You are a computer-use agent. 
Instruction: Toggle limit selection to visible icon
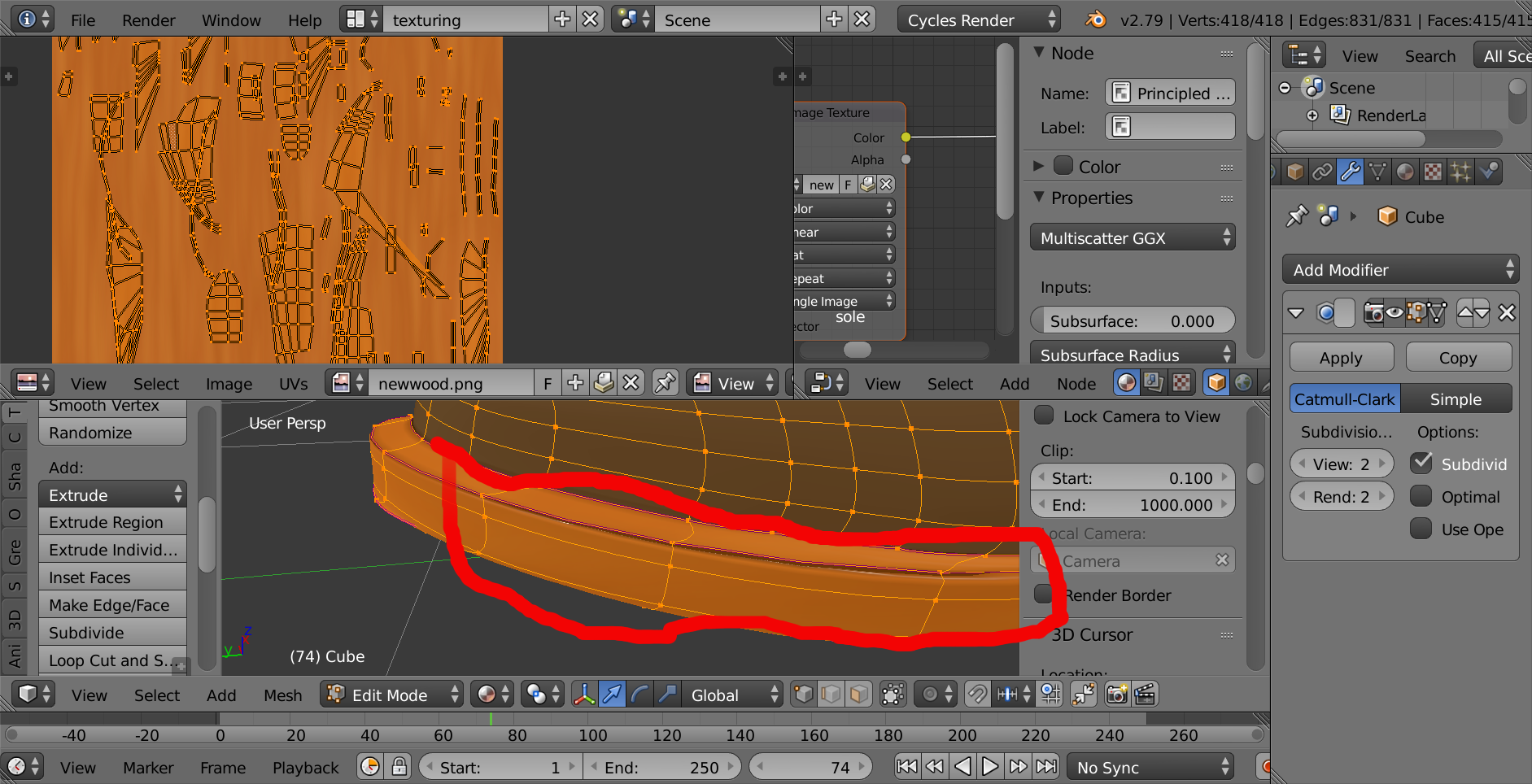[x=893, y=695]
